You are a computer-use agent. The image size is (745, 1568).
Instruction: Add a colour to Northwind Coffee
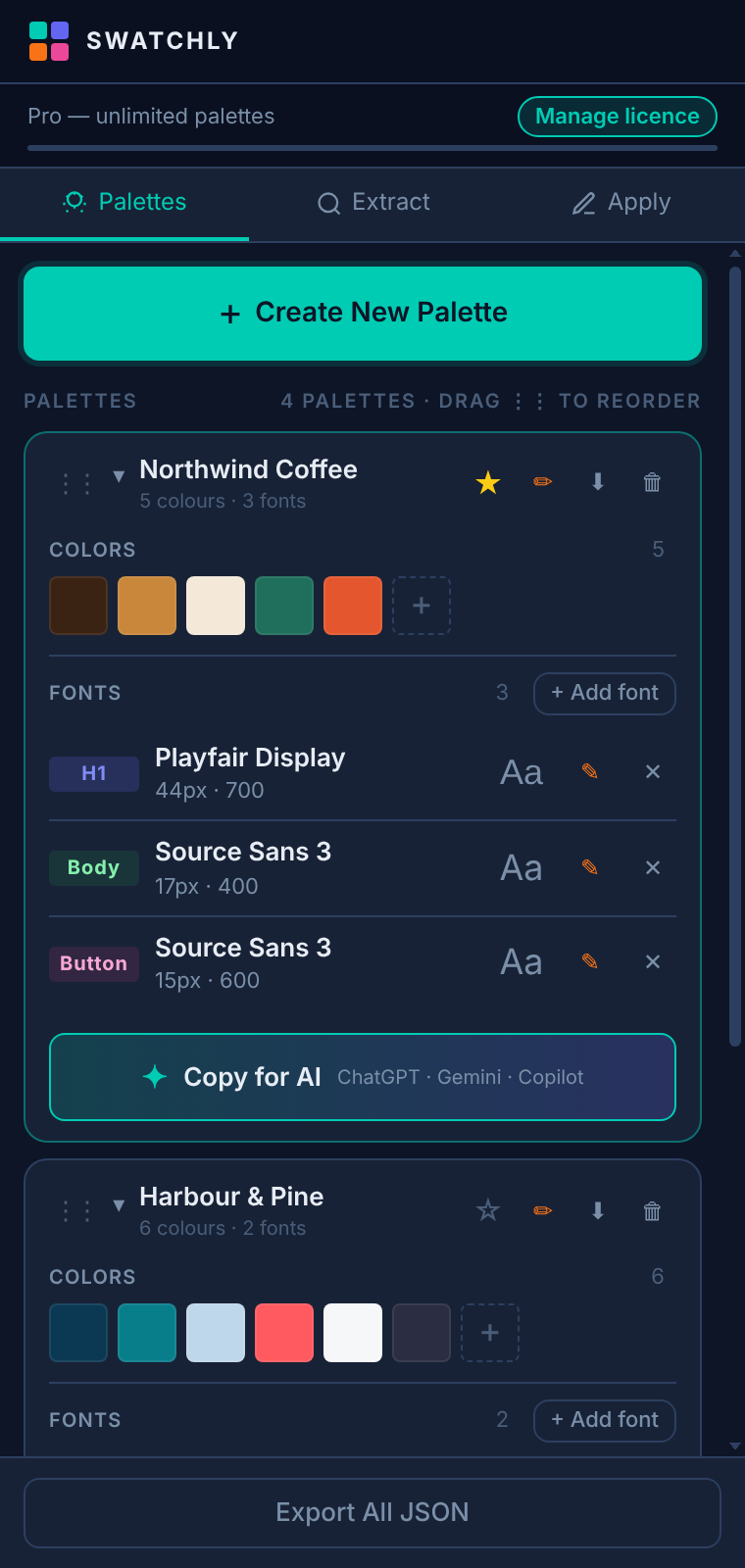pos(422,606)
